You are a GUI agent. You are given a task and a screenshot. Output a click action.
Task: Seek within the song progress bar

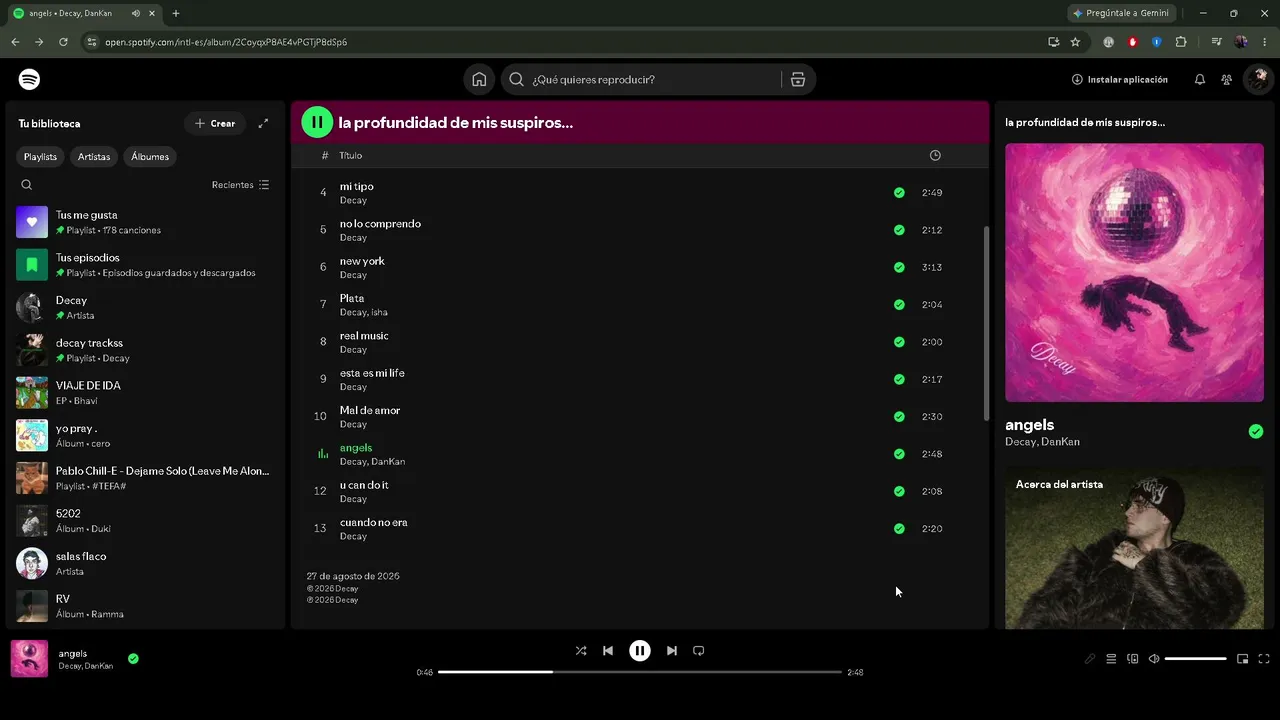point(640,672)
